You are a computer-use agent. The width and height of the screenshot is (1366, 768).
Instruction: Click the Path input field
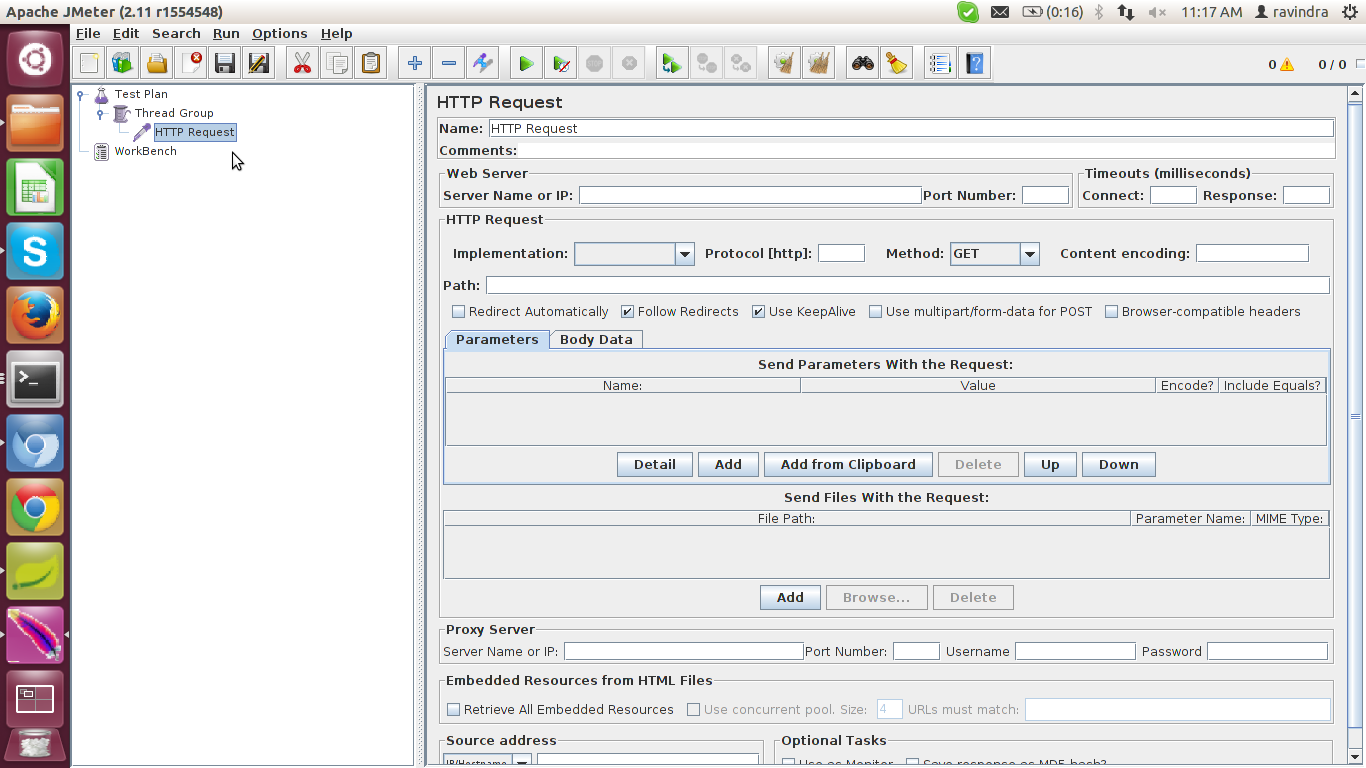point(908,286)
